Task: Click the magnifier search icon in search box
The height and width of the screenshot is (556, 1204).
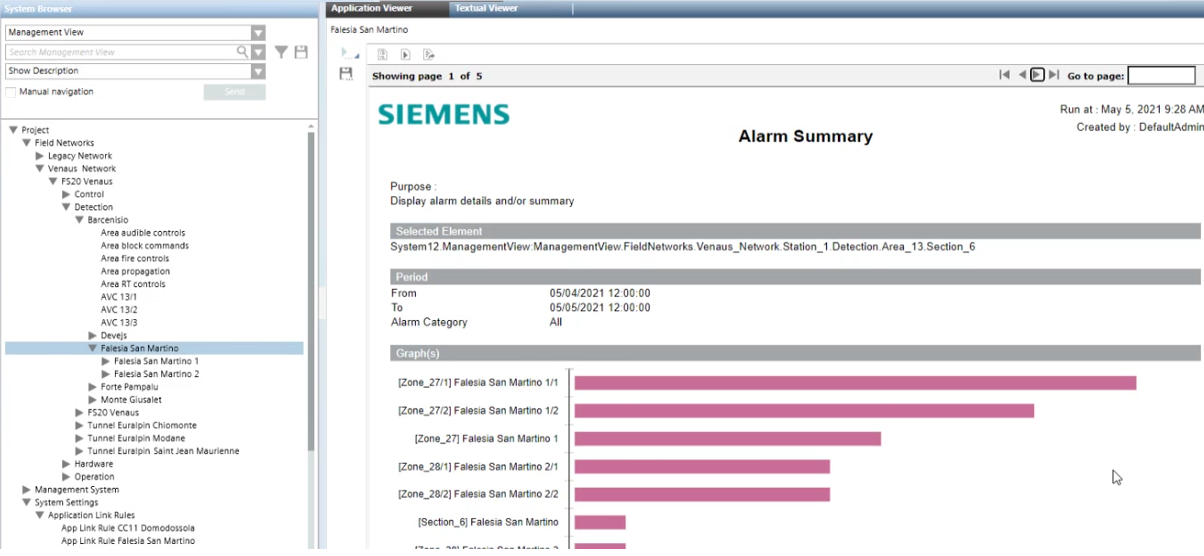Action: pyautogui.click(x=242, y=52)
